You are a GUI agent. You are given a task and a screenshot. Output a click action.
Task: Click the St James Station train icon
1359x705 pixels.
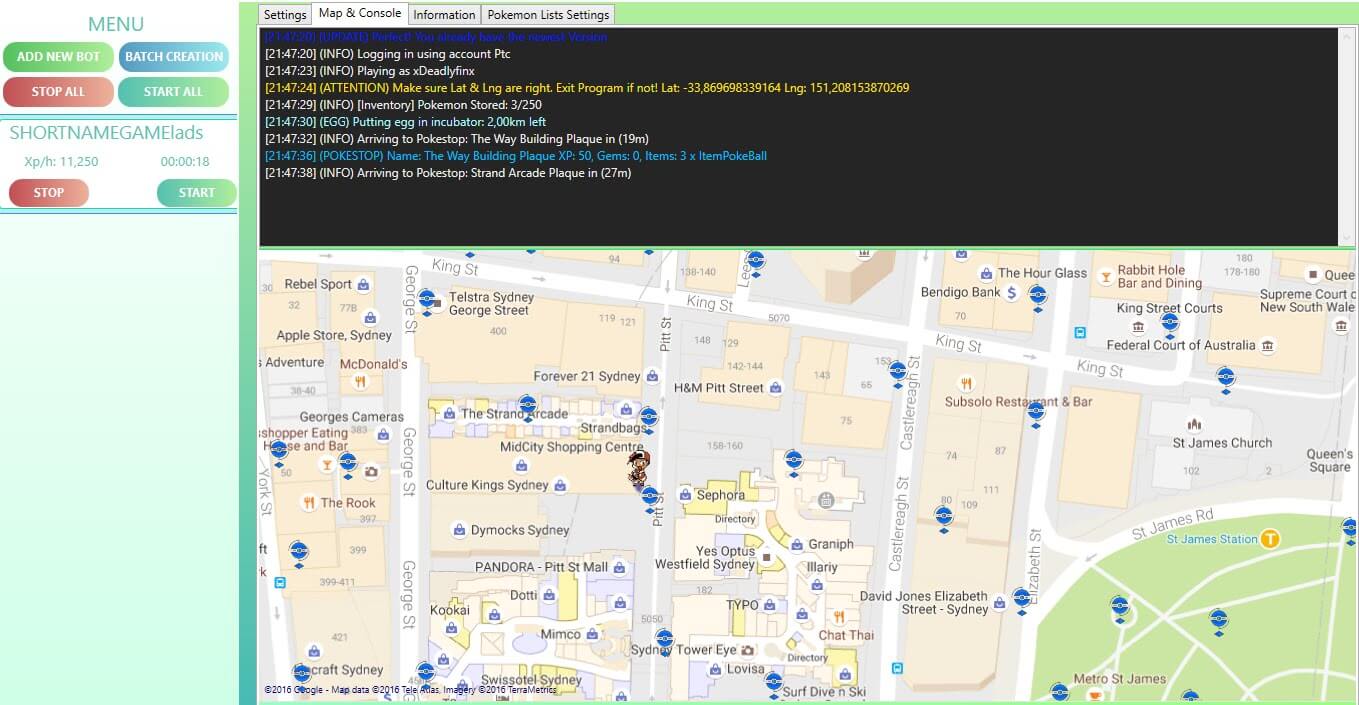click(x=1270, y=539)
